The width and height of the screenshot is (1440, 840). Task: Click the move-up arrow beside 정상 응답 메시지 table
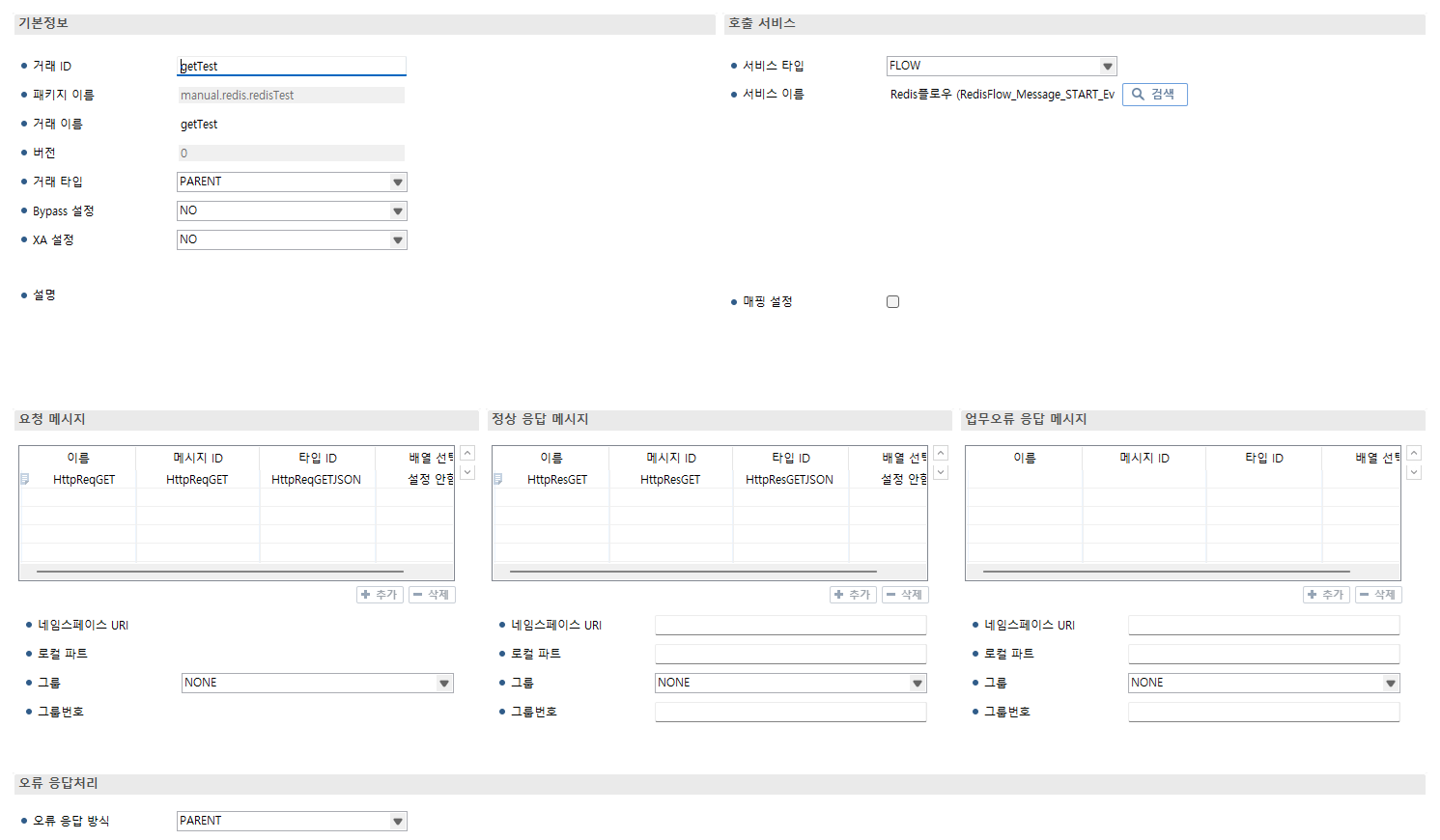click(x=941, y=454)
